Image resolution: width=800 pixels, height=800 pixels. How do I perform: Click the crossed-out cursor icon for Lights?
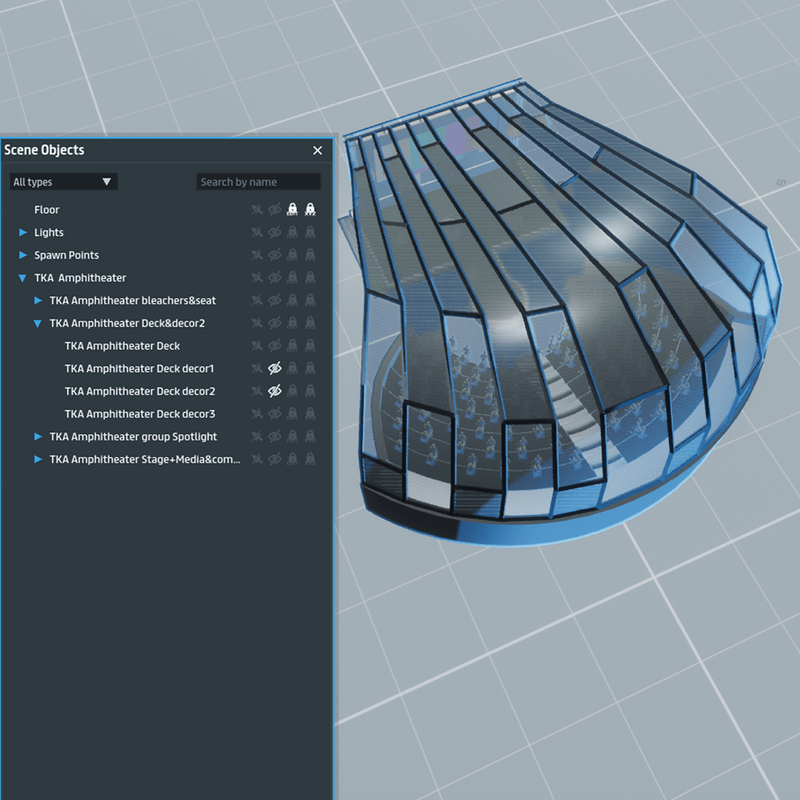tap(257, 232)
